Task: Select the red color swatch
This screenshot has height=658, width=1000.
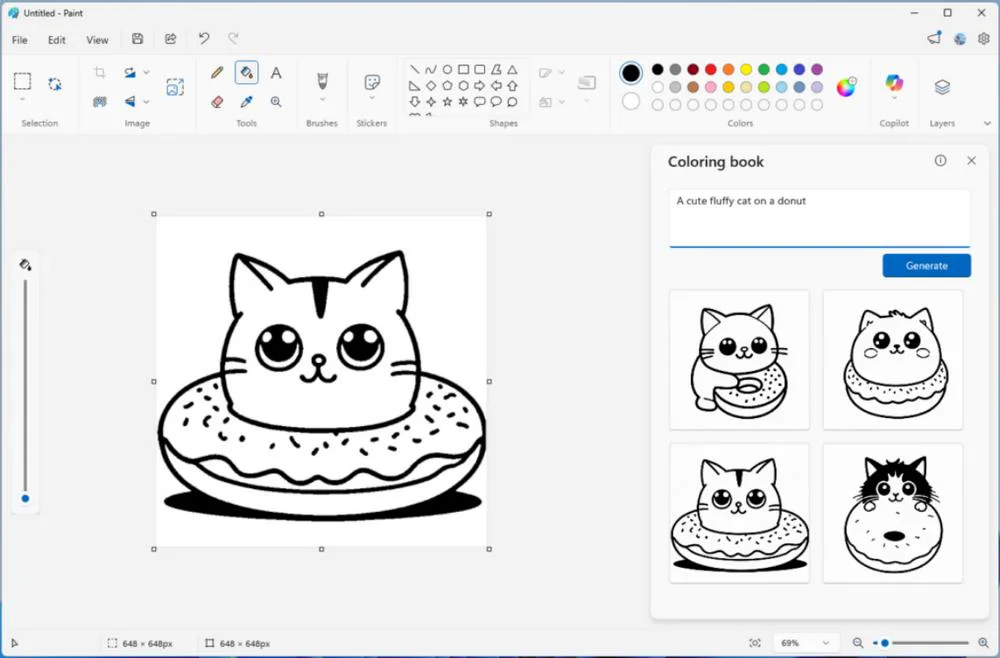Action: (x=710, y=68)
